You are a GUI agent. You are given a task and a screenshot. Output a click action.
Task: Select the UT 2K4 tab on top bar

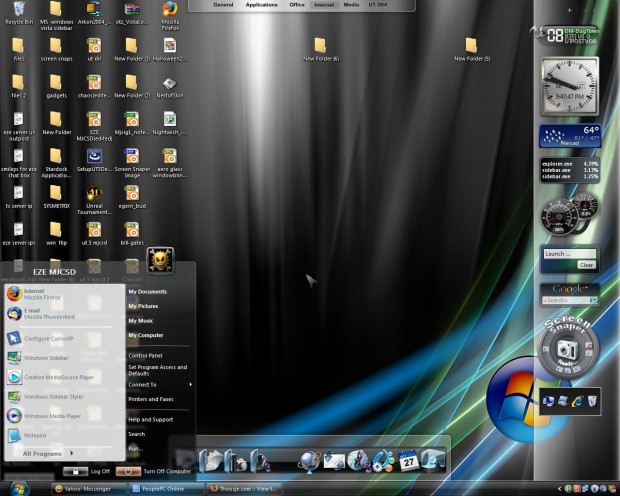click(378, 5)
